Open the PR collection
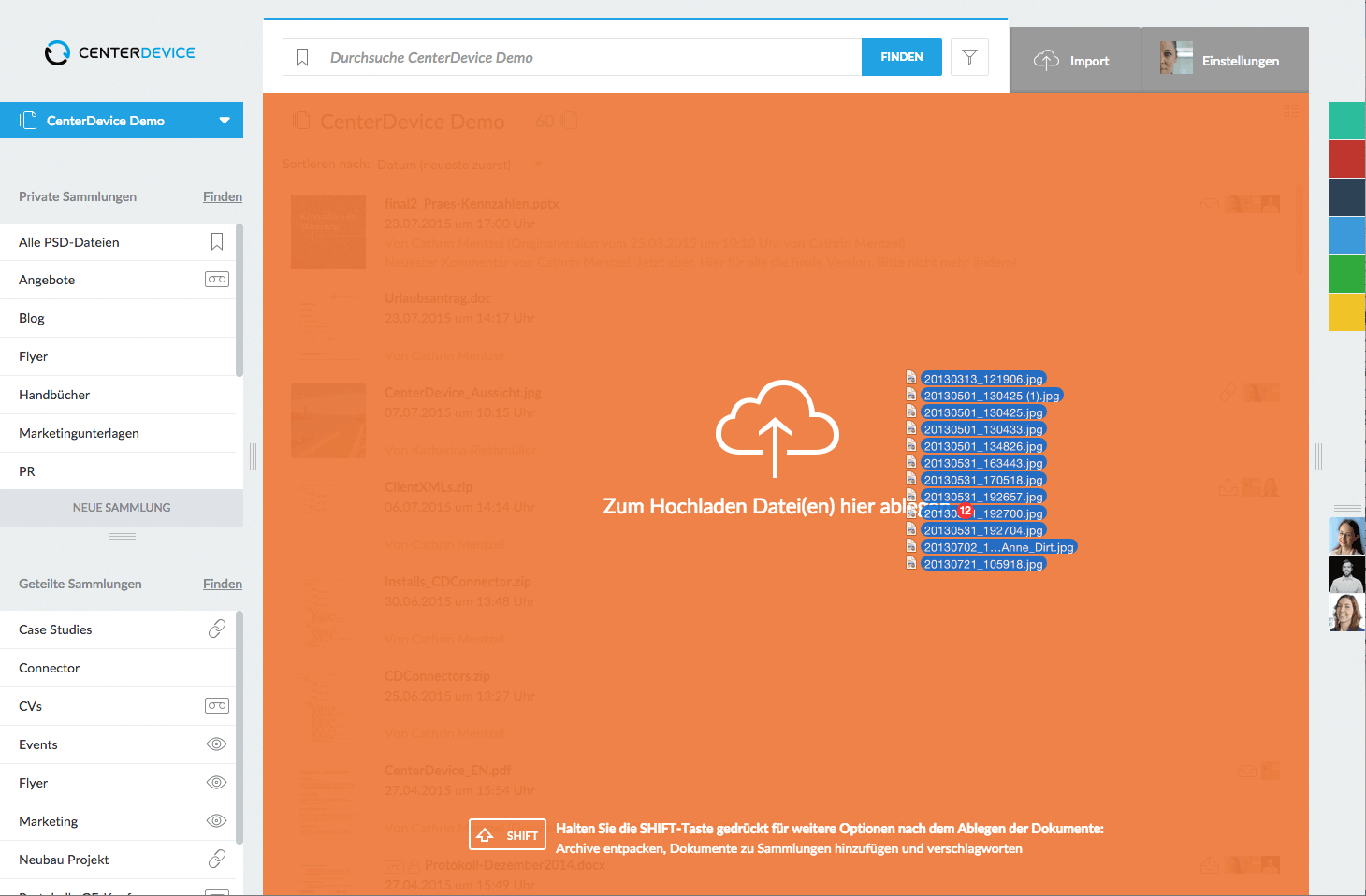This screenshot has height=896, width=1366. (x=118, y=471)
